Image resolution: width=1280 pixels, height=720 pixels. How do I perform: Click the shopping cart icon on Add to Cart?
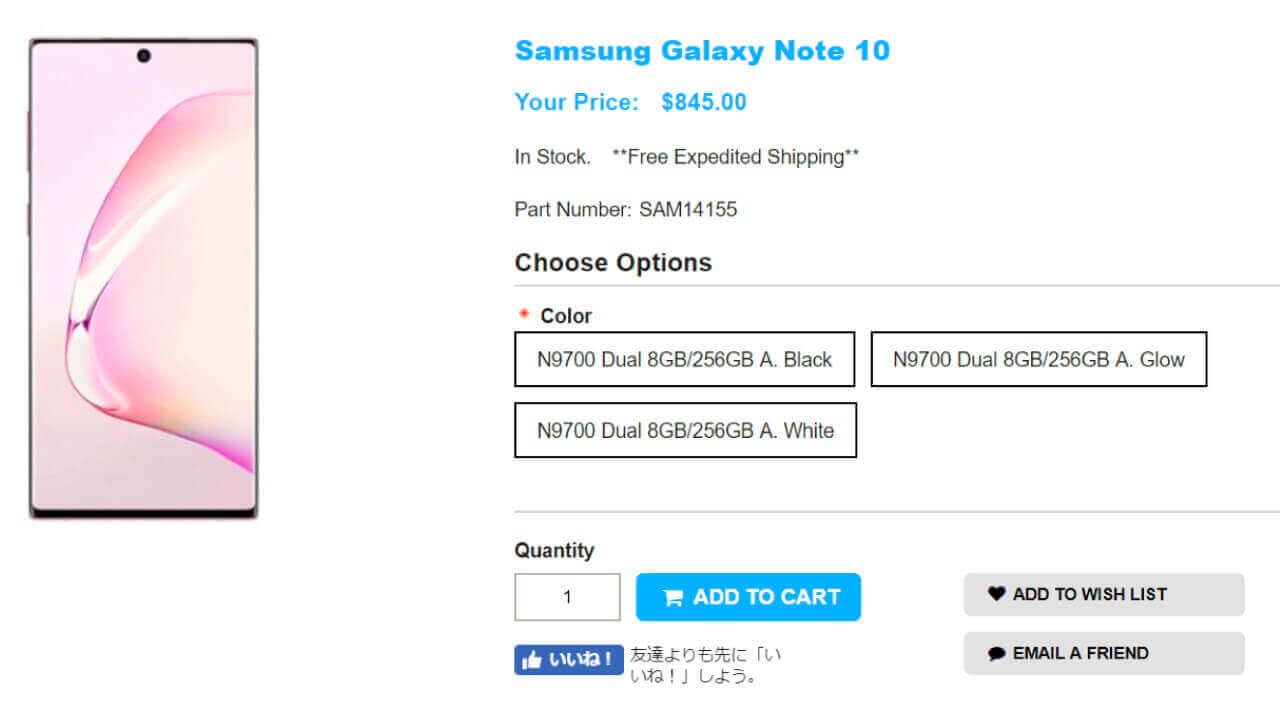(x=673, y=598)
